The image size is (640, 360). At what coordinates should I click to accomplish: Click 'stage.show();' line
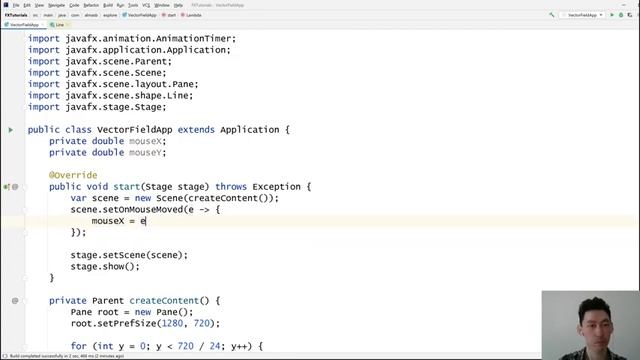click(105, 267)
